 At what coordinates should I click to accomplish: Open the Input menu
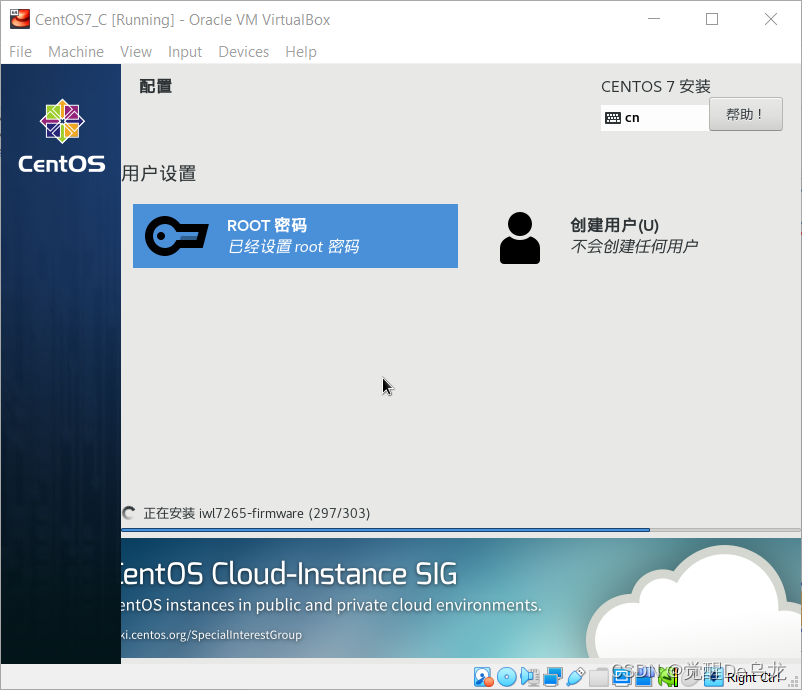[x=184, y=51]
